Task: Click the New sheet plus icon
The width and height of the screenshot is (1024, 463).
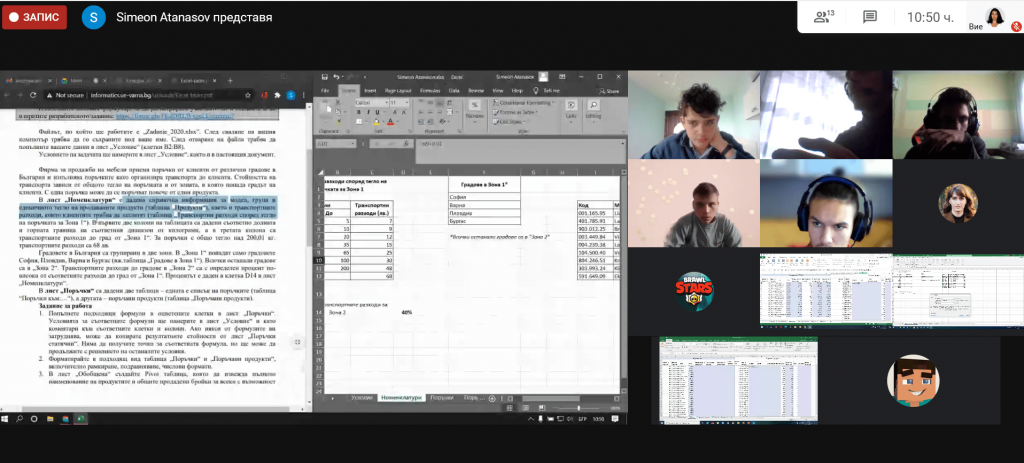Action: pyautogui.click(x=492, y=398)
